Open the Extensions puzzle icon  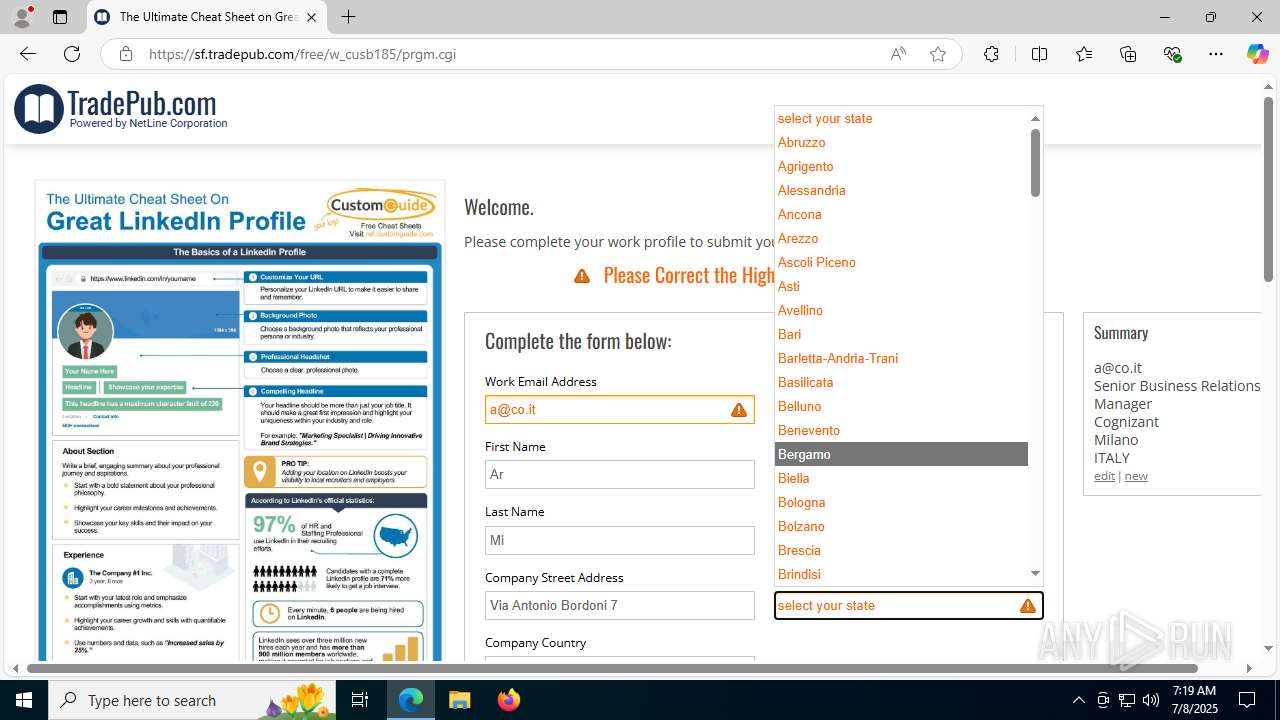(x=991, y=54)
